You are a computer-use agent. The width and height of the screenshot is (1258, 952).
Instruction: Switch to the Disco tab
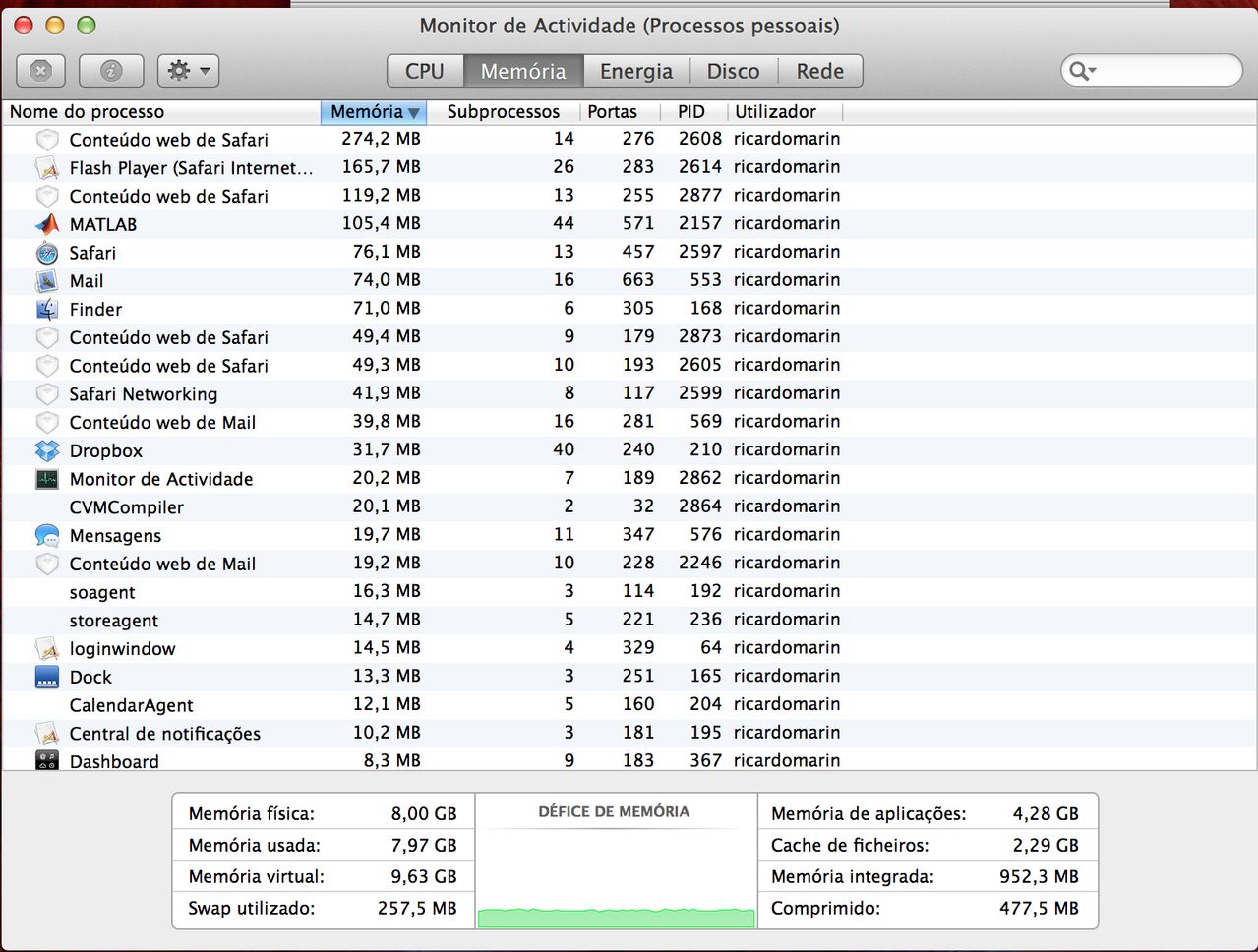[733, 71]
